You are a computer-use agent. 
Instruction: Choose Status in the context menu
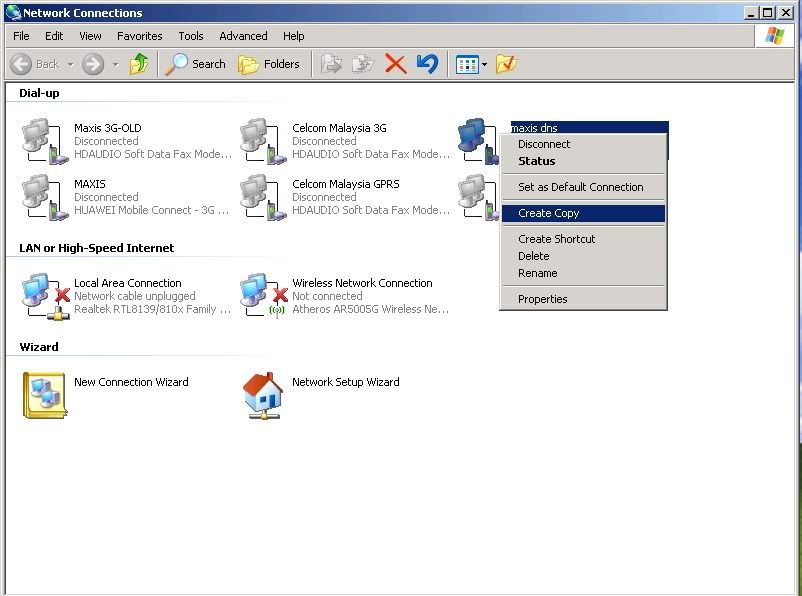tap(583, 161)
